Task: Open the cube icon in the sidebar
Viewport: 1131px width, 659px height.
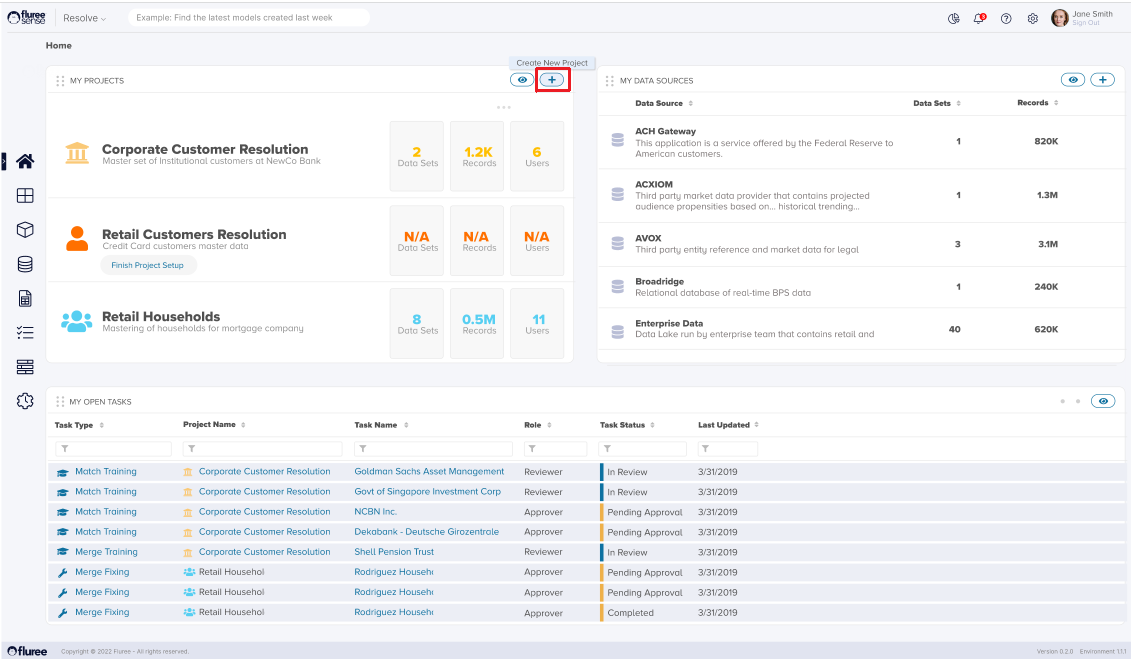Action: point(25,230)
